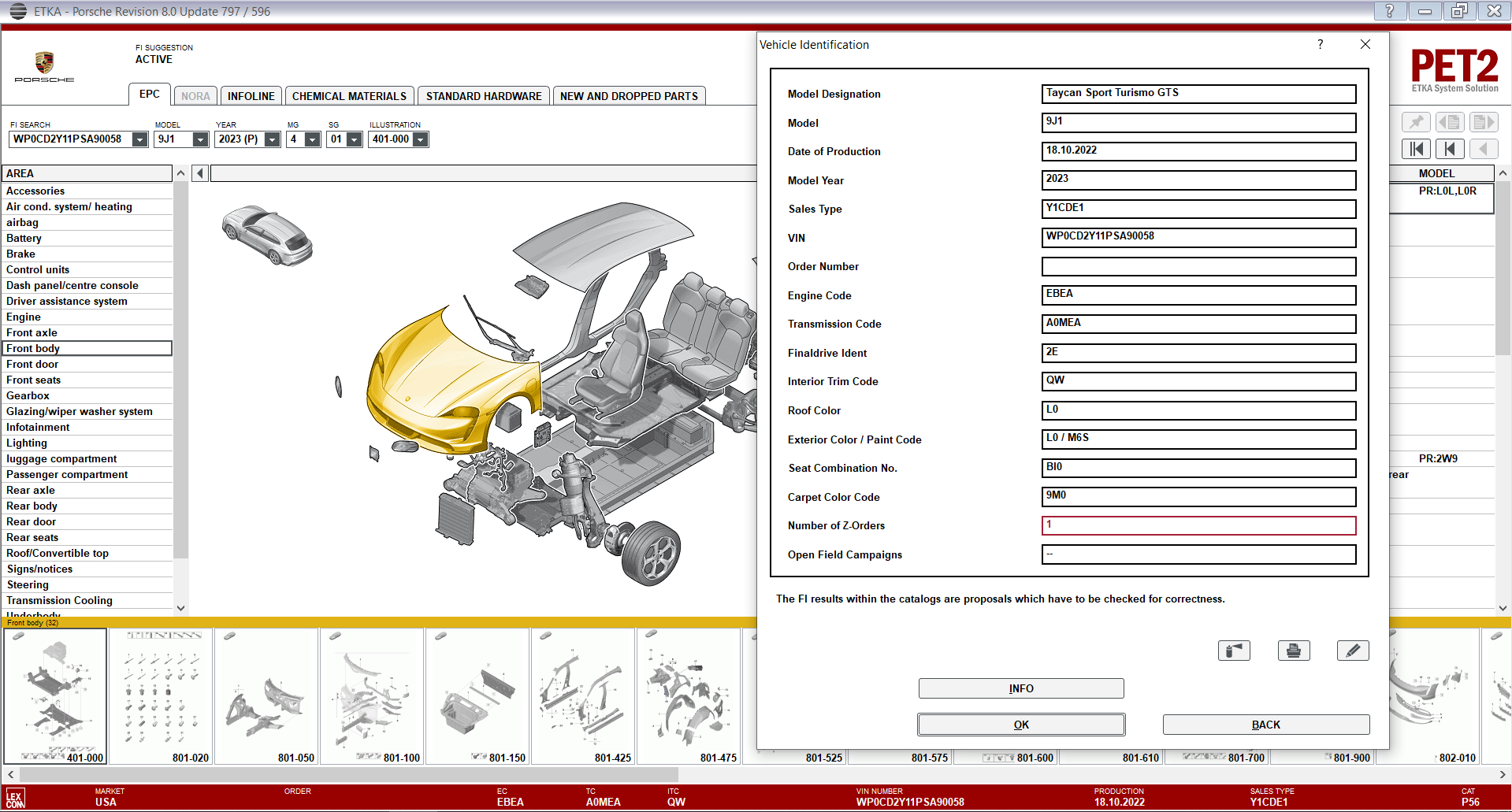Open illustration thumbnail 801-425
Screen dimensions: 1512x812
tap(583, 696)
